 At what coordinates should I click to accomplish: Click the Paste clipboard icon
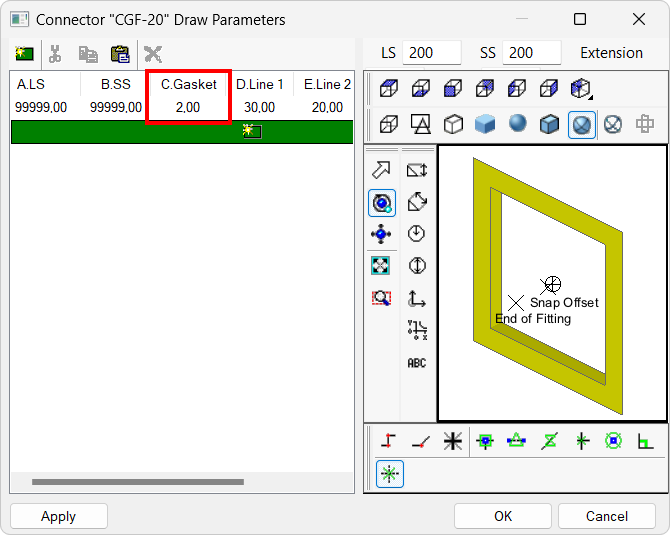coord(120,54)
